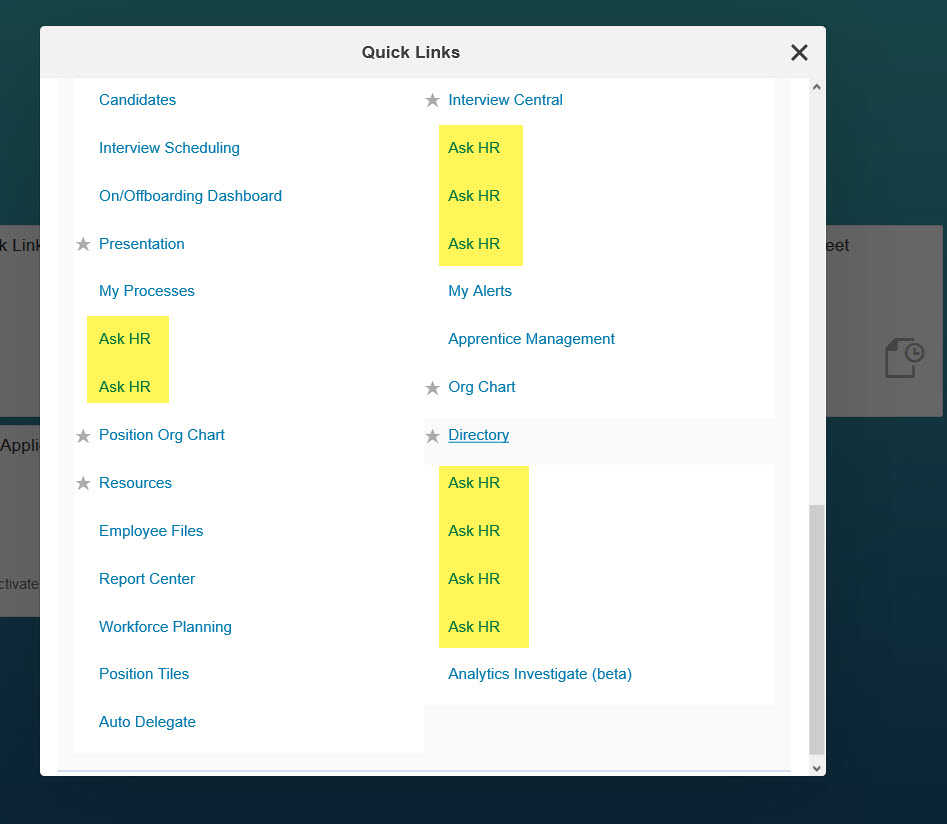Go to Apprentice Management
This screenshot has width=947, height=824.
[531, 339]
